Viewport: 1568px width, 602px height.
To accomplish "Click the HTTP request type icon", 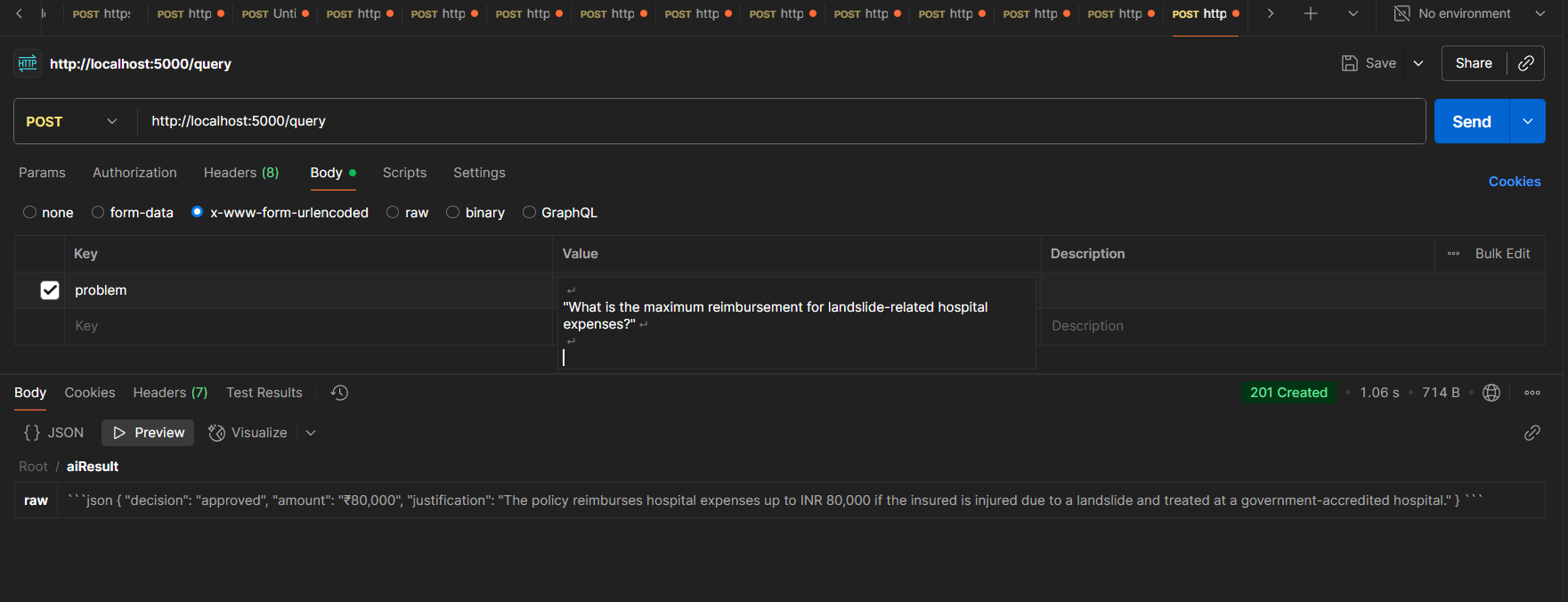I will tap(28, 63).
